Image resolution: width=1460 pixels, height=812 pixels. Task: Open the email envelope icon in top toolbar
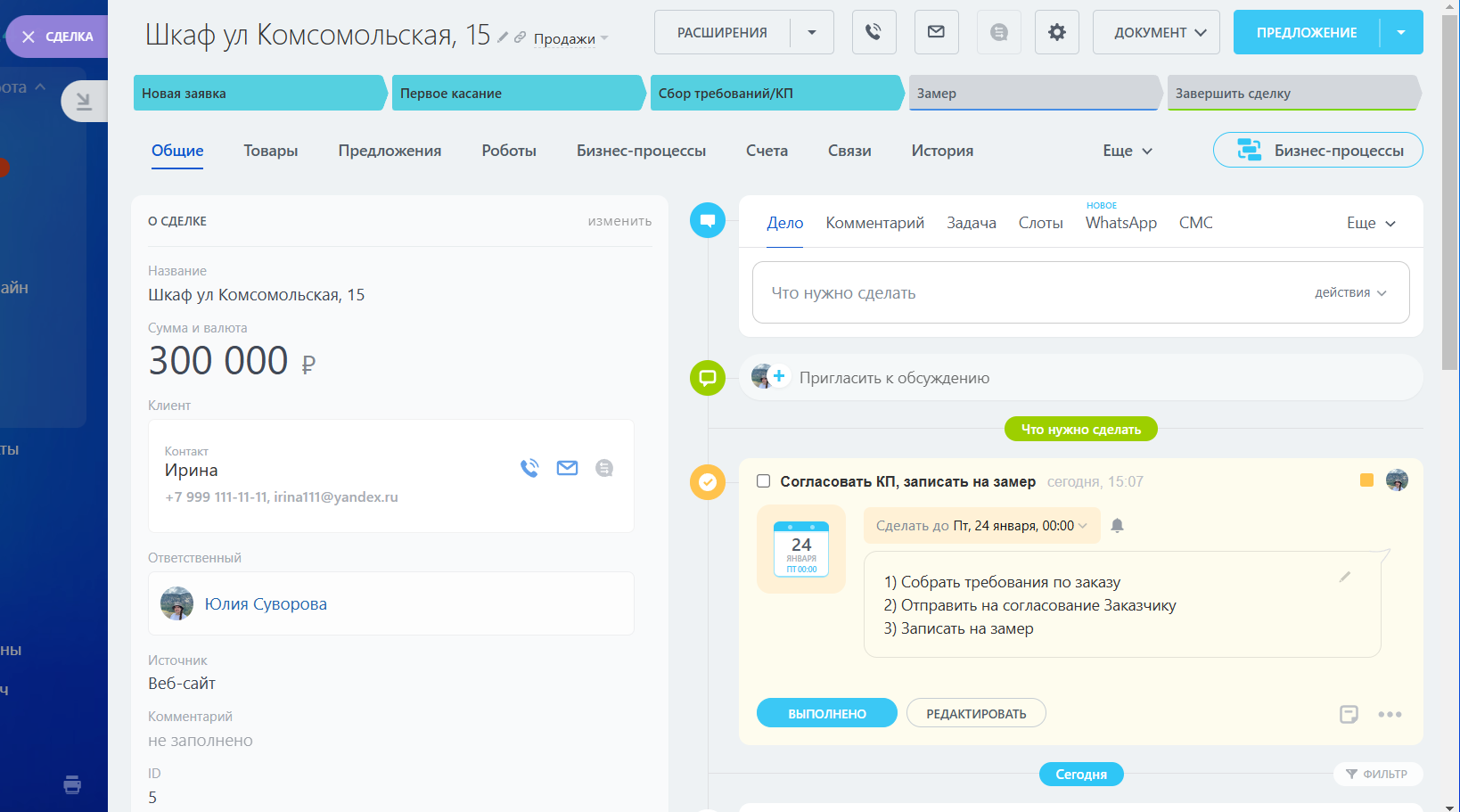pos(936,32)
